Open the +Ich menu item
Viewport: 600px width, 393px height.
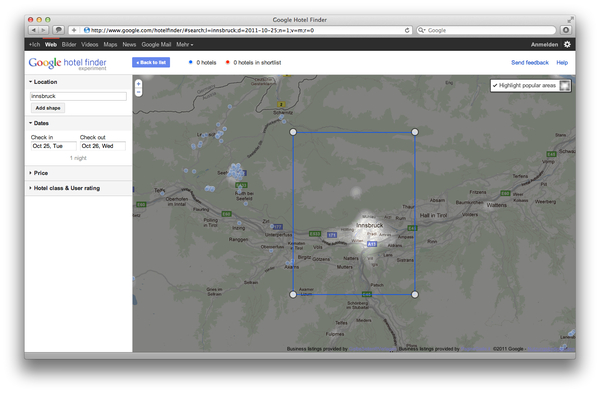pos(34,44)
